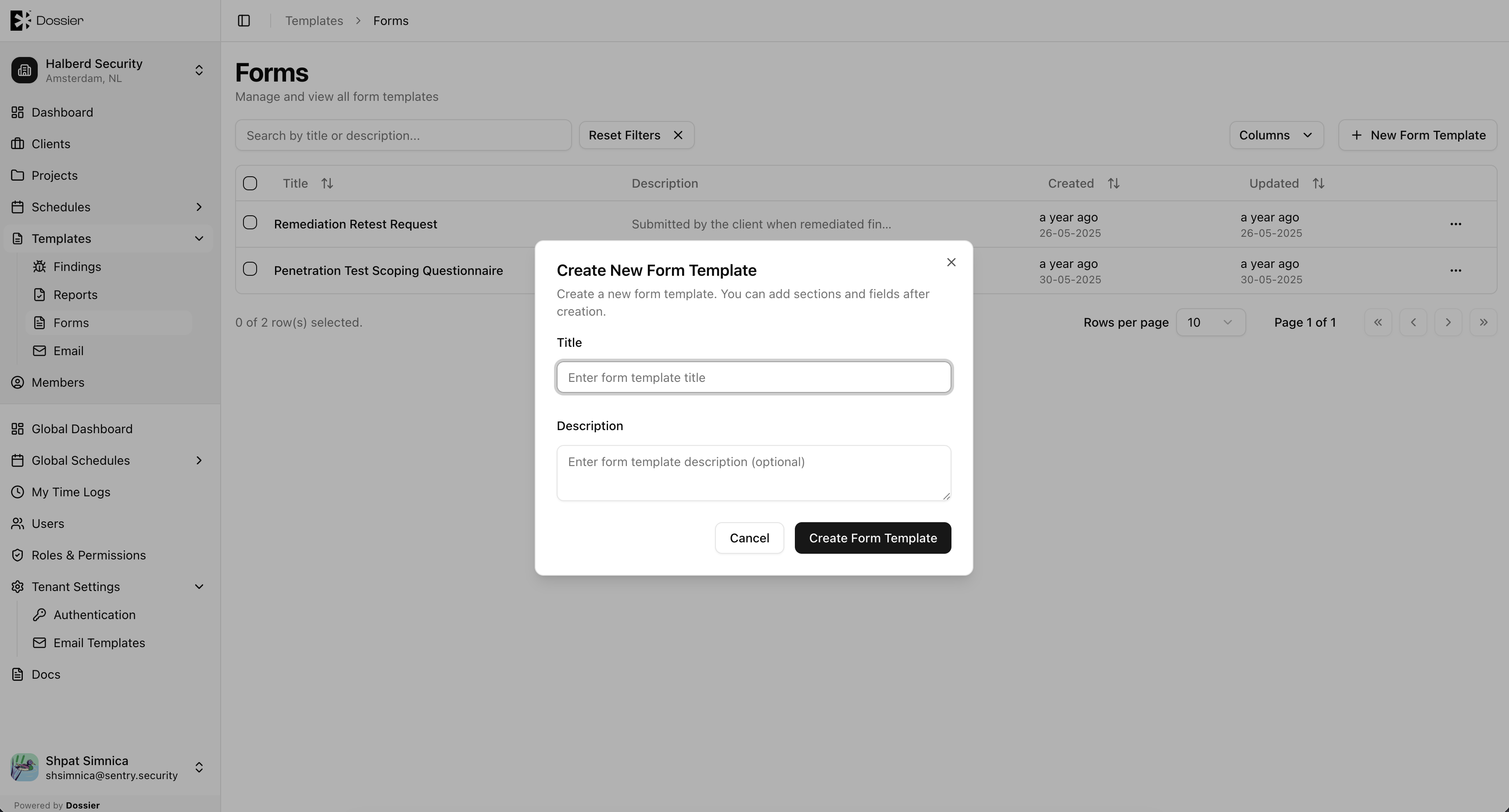Open Email templates under Templates
This screenshot has width=1509, height=812.
tap(109, 351)
